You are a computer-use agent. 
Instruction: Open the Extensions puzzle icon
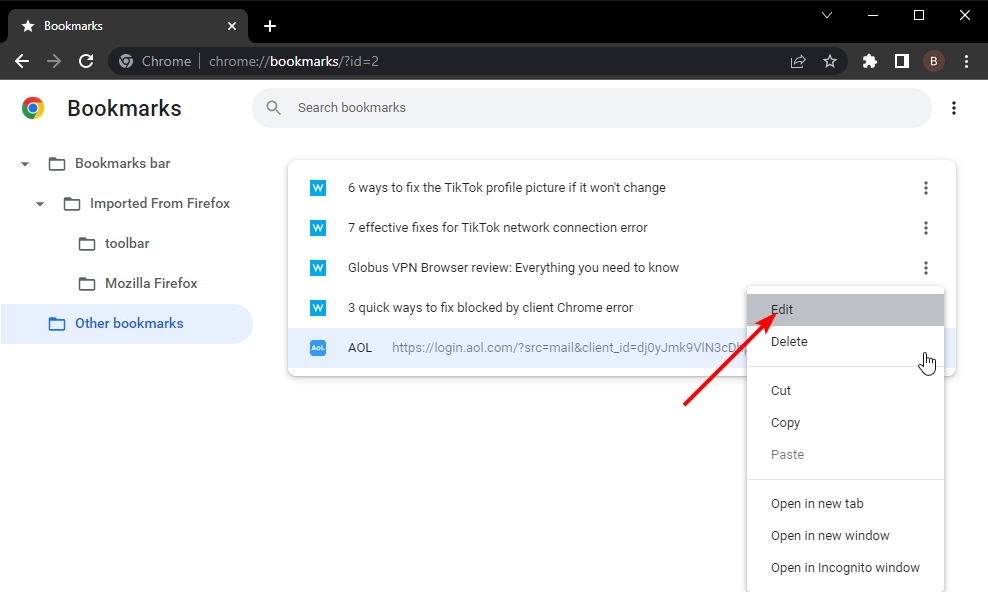pos(870,61)
